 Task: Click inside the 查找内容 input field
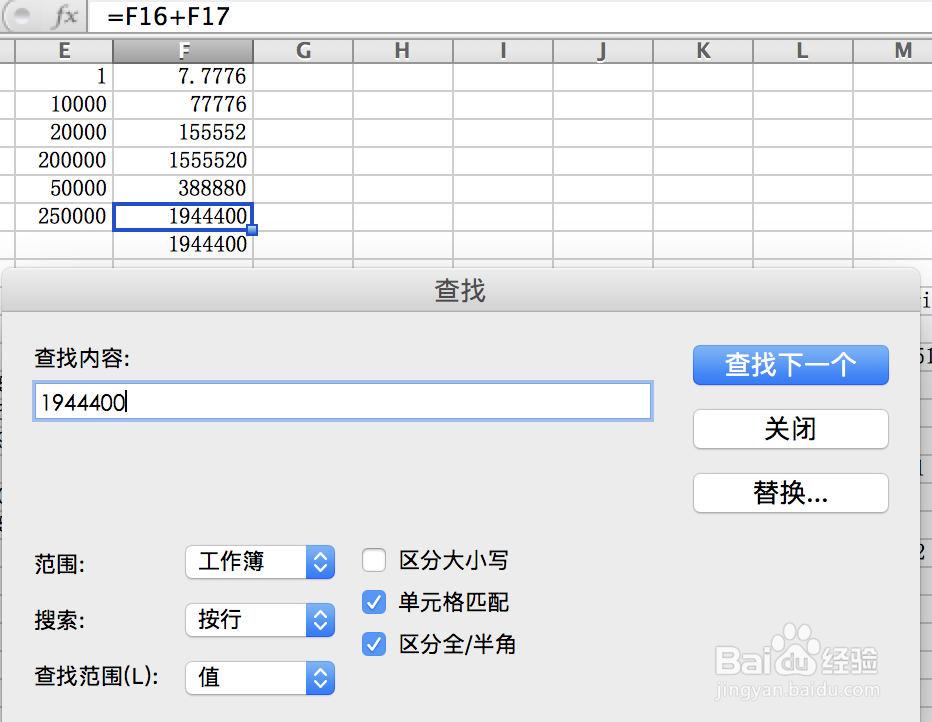pos(343,400)
